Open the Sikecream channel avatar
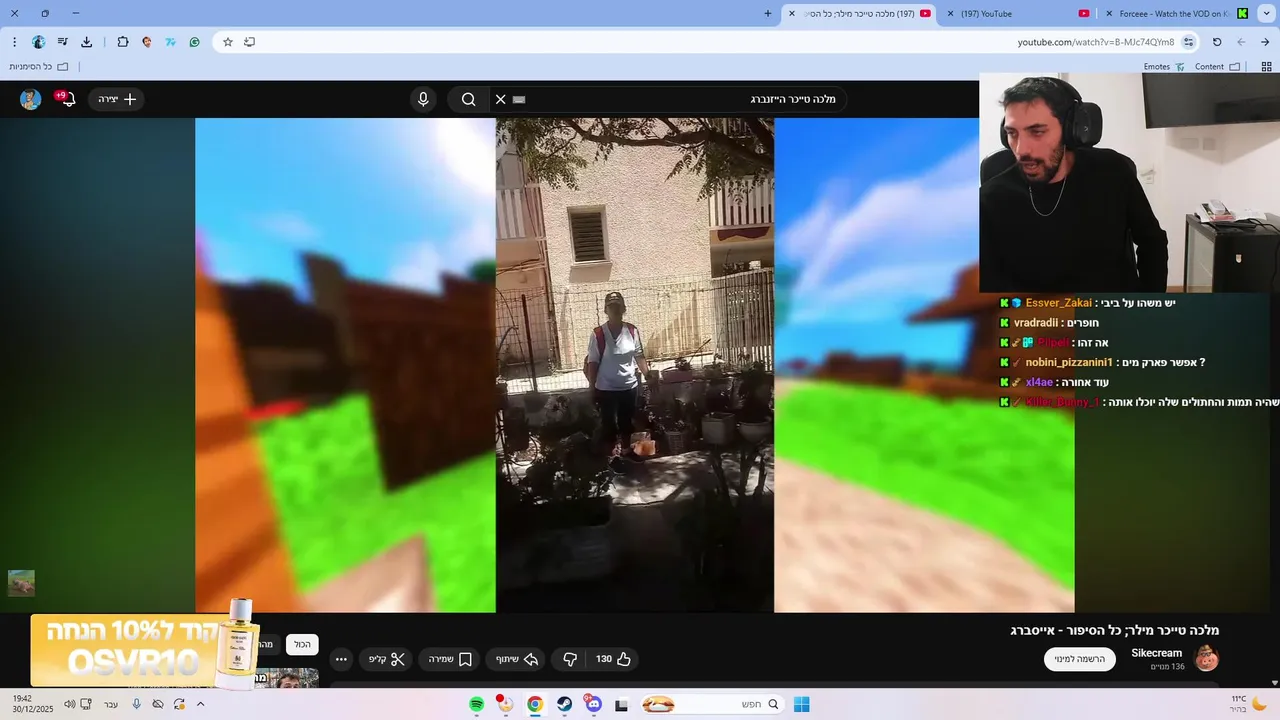Image resolution: width=1280 pixels, height=720 pixels. pos(1206,658)
